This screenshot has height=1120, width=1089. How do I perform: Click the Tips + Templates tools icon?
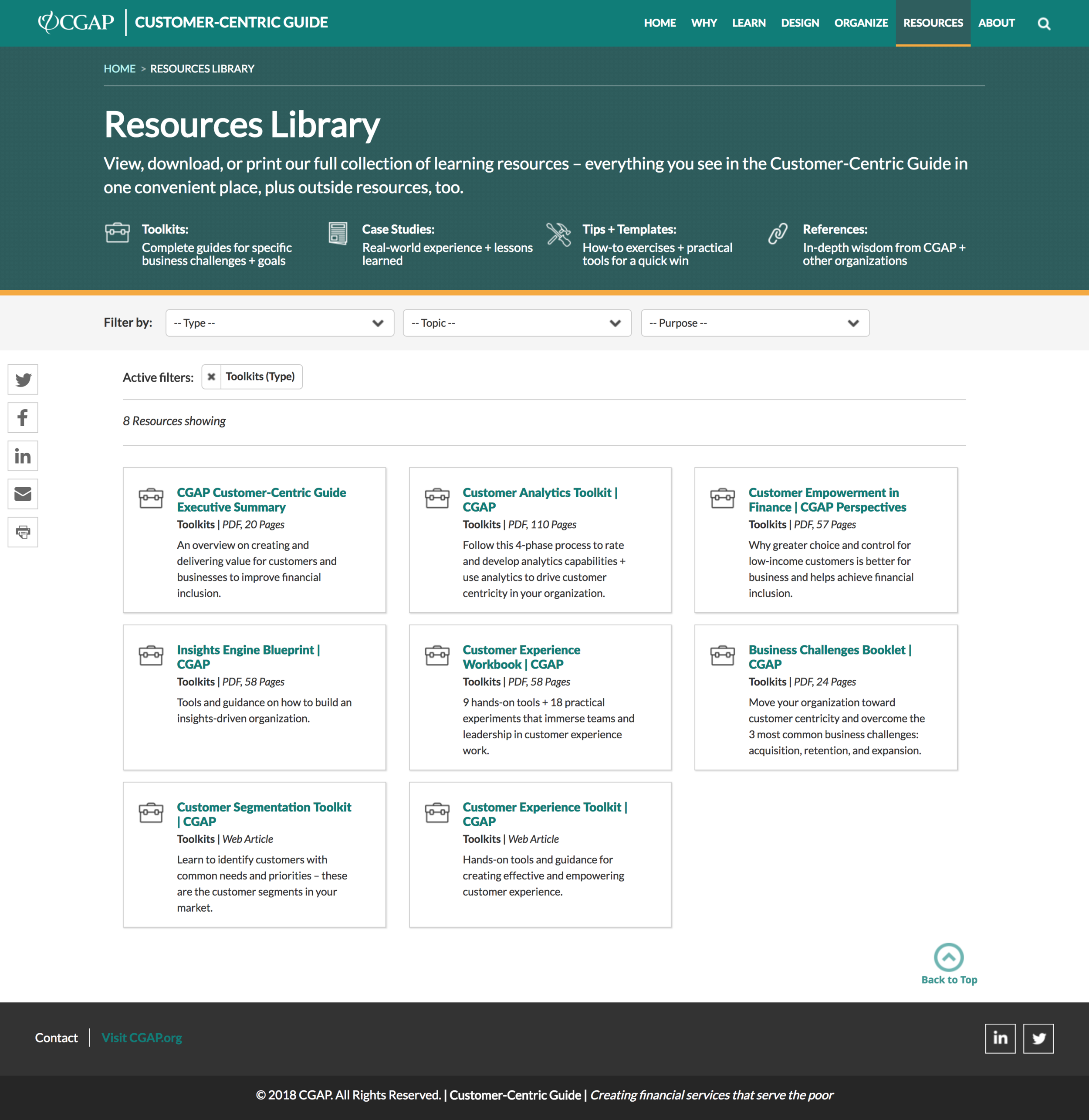pos(558,234)
